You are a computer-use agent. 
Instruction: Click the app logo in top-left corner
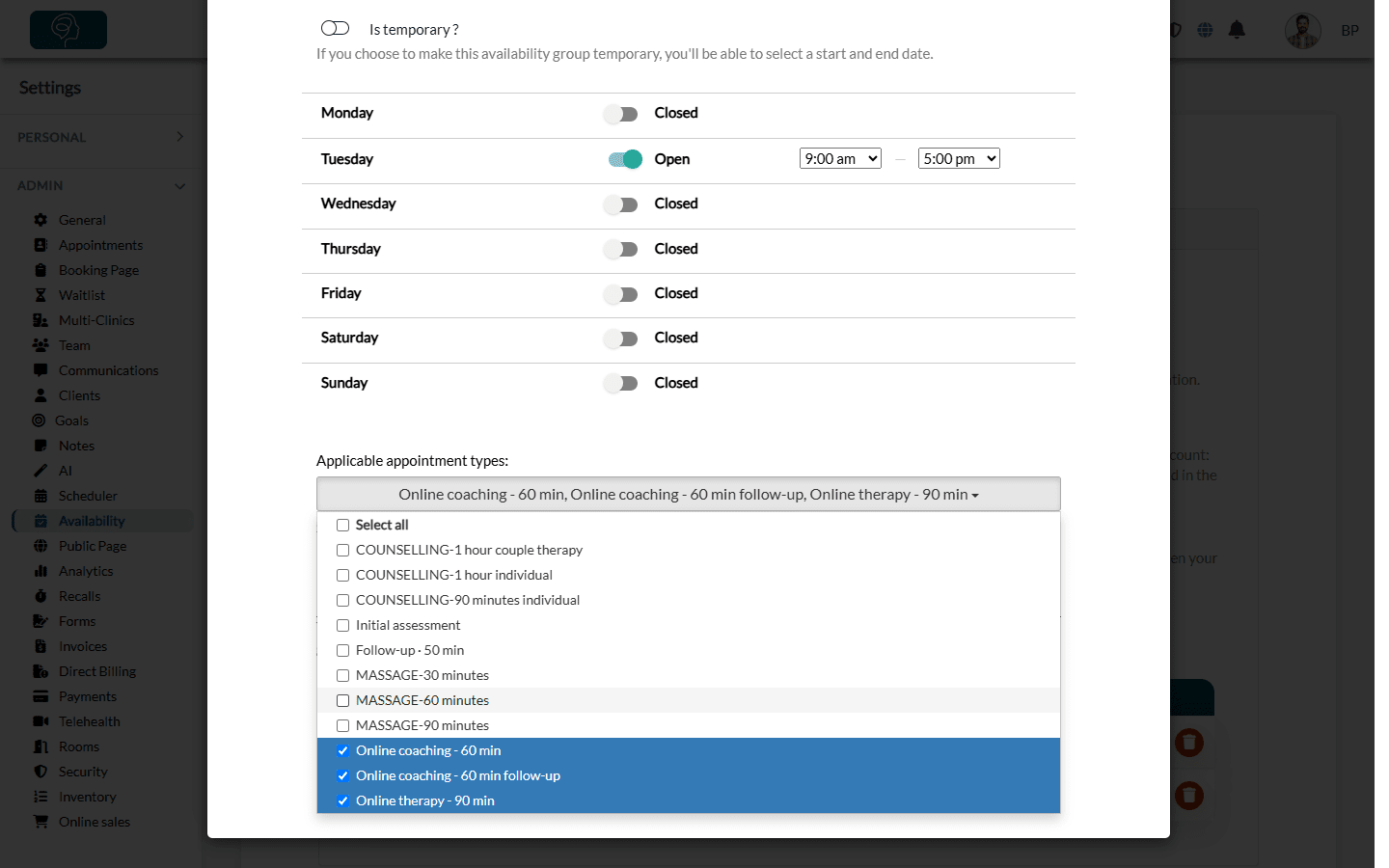(x=68, y=30)
